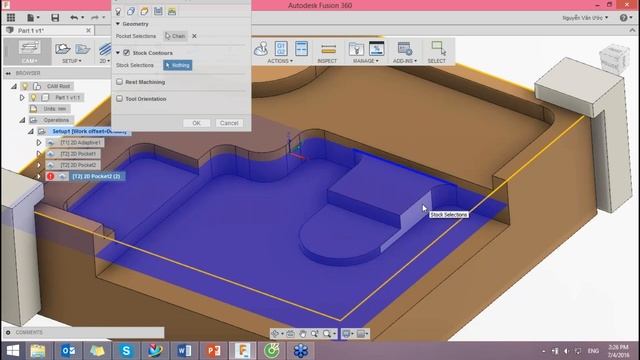The height and width of the screenshot is (360, 640).
Task: Open the ACTIONS dropdown menu
Action: [x=280, y=61]
